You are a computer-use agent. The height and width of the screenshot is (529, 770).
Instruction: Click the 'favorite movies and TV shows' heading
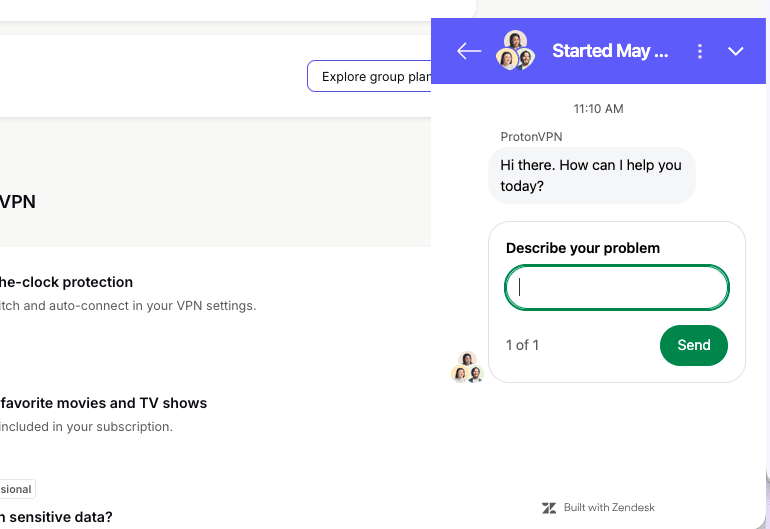point(104,403)
